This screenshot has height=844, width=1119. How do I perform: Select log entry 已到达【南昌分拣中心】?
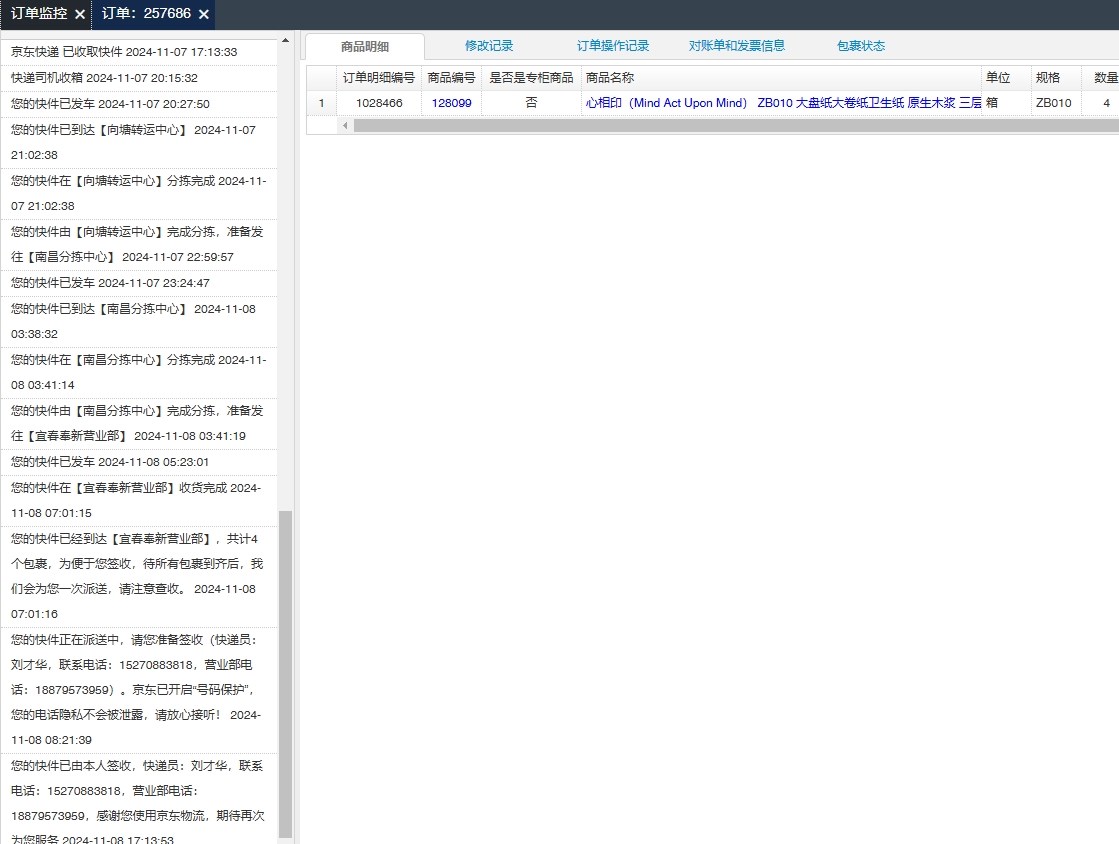pyautogui.click(x=139, y=321)
